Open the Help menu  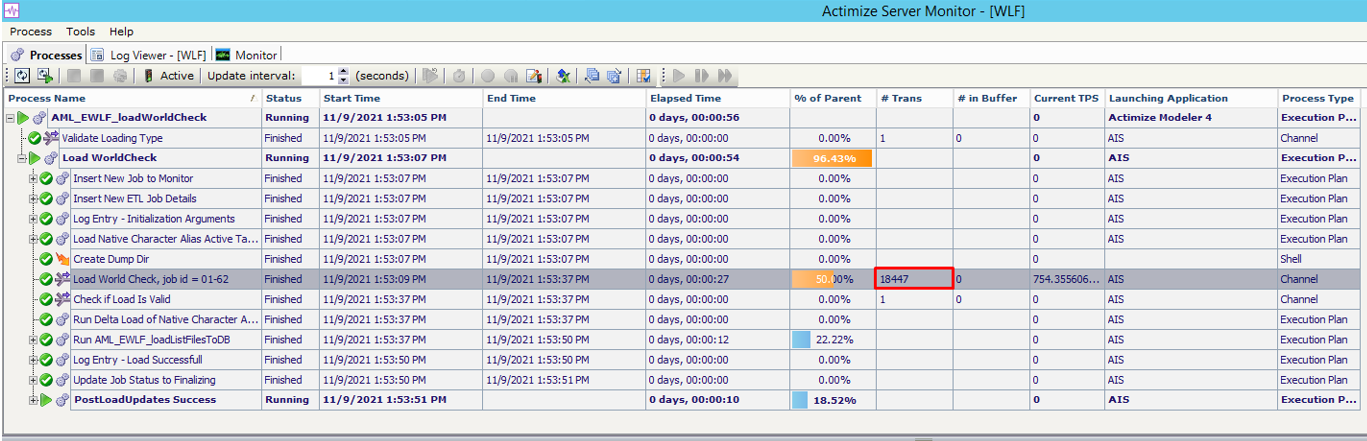point(122,32)
